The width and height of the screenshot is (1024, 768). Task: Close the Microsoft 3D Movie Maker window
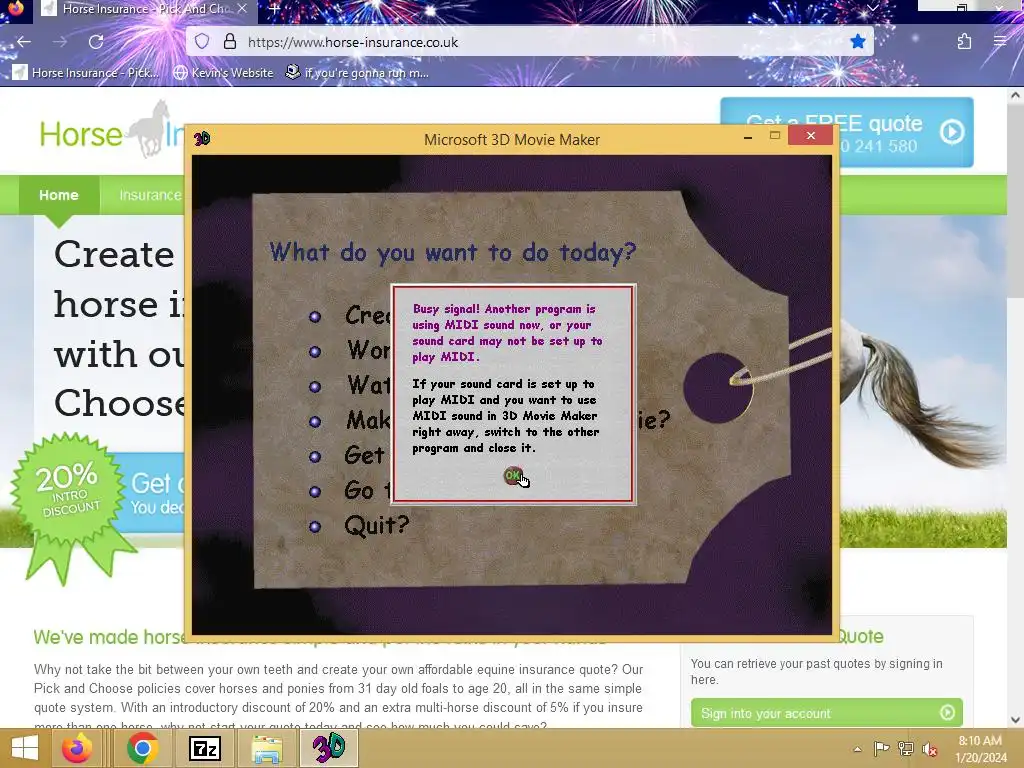[810, 135]
